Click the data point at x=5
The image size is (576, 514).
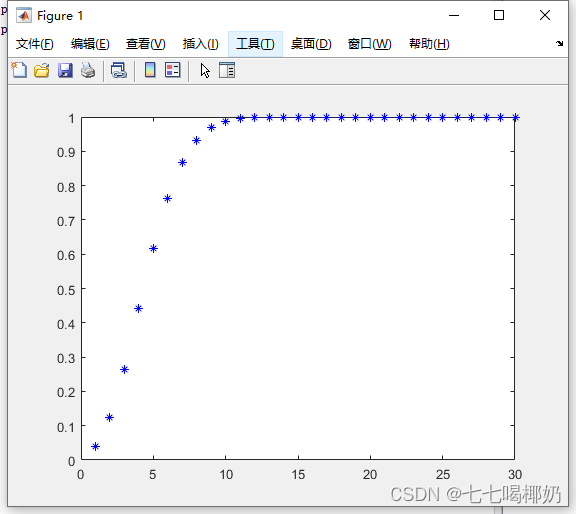click(154, 249)
